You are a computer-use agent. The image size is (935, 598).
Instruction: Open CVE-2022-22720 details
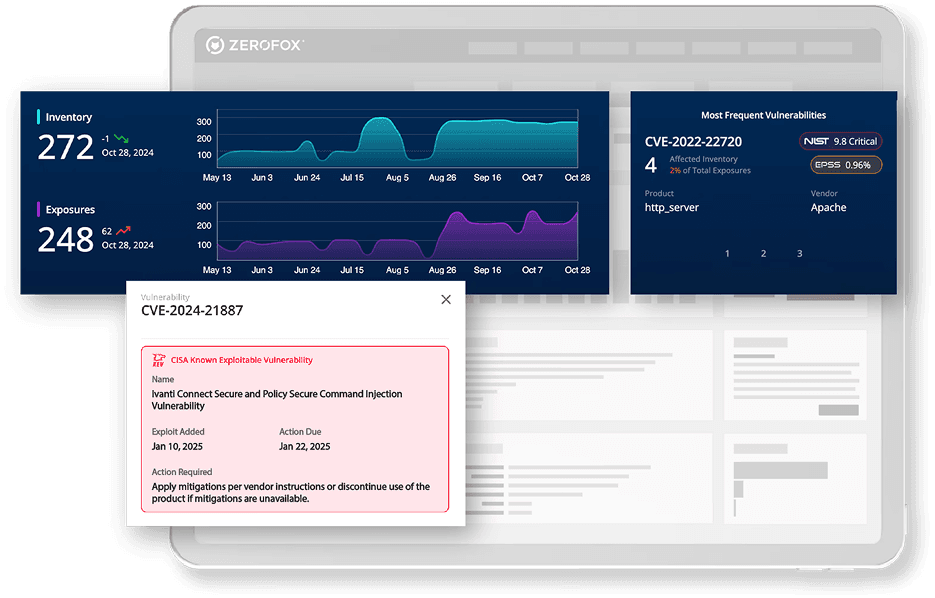[693, 141]
